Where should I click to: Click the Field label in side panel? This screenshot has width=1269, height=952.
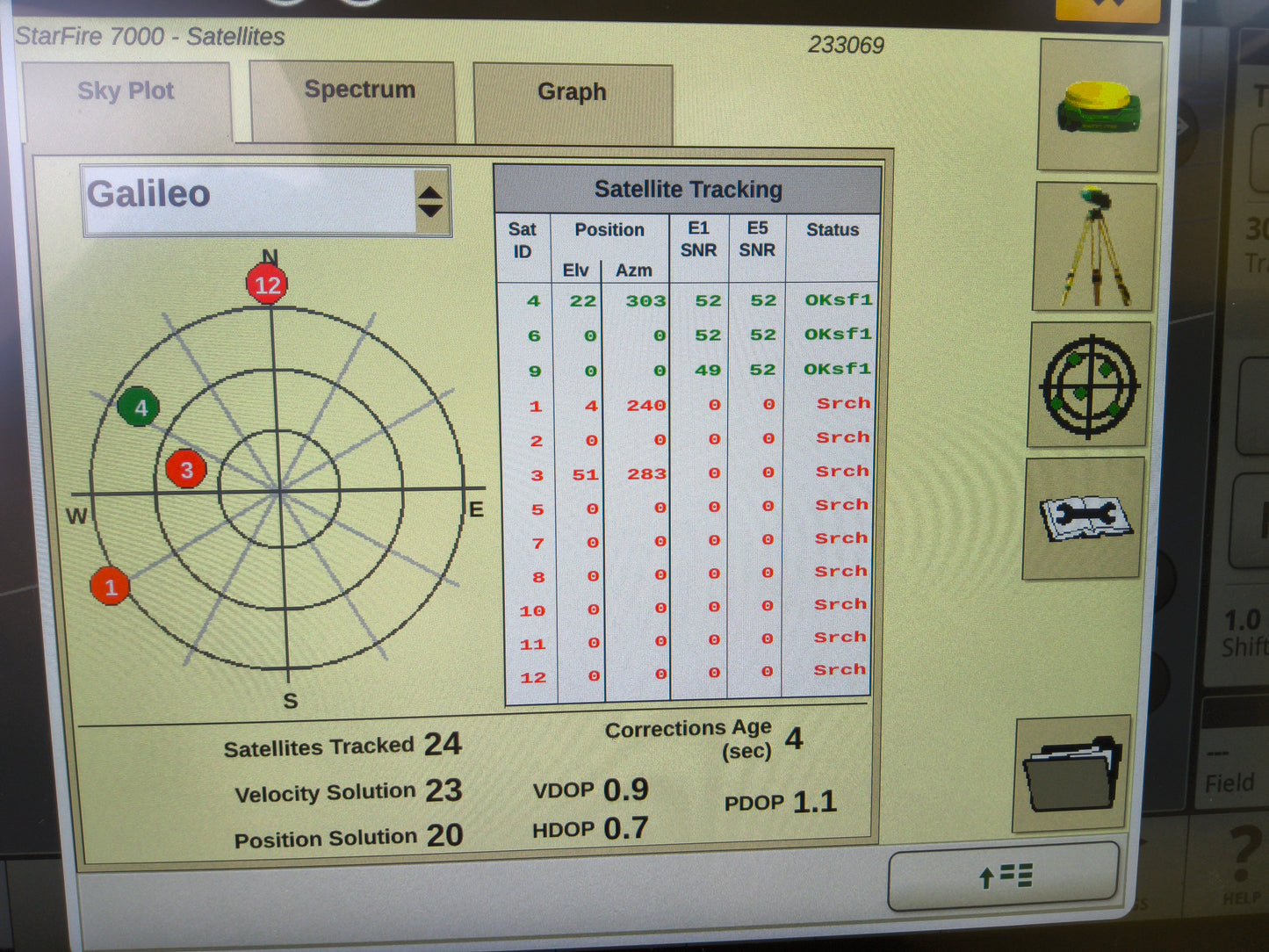[1229, 783]
